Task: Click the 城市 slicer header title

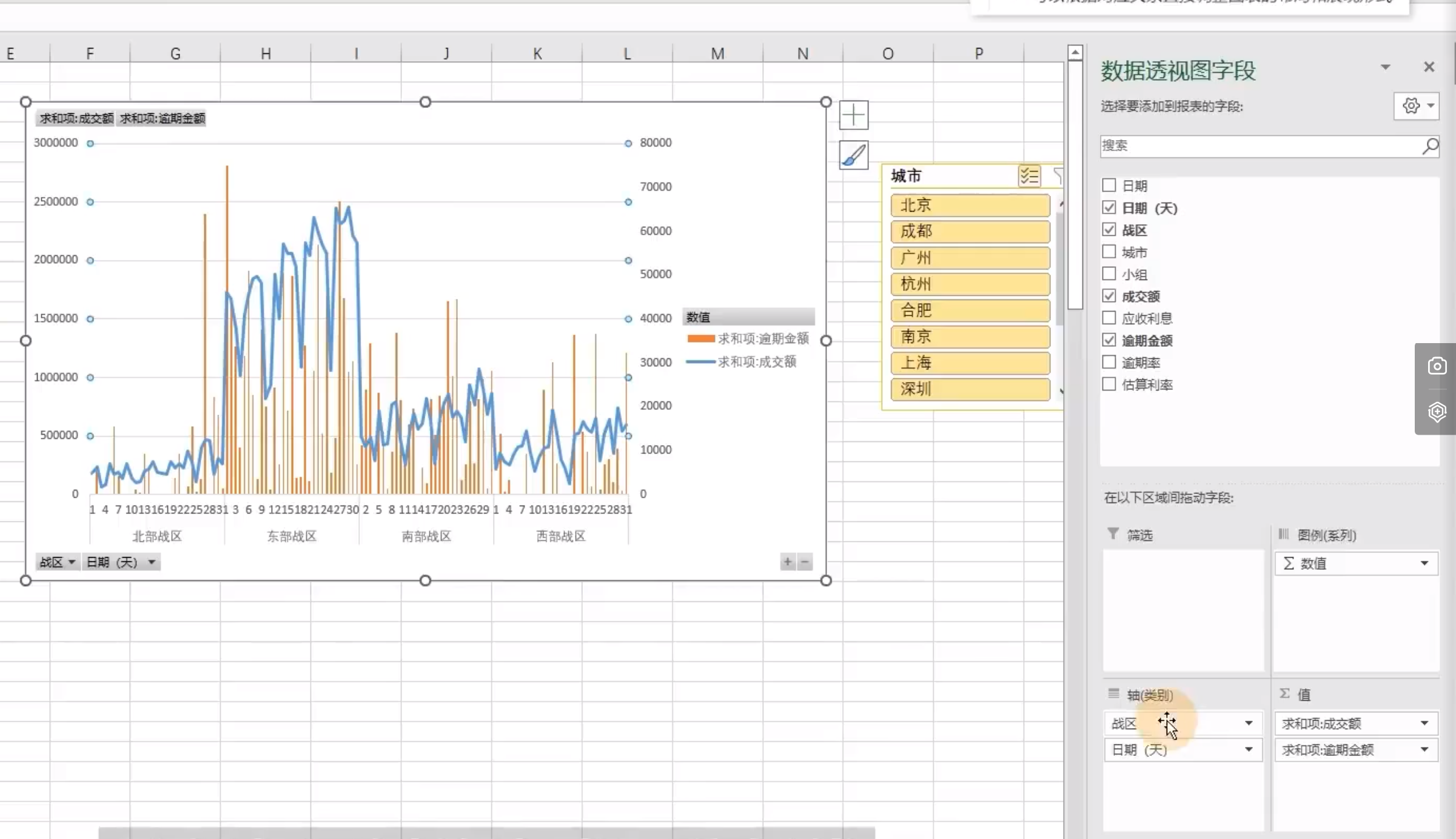Action: point(906,176)
